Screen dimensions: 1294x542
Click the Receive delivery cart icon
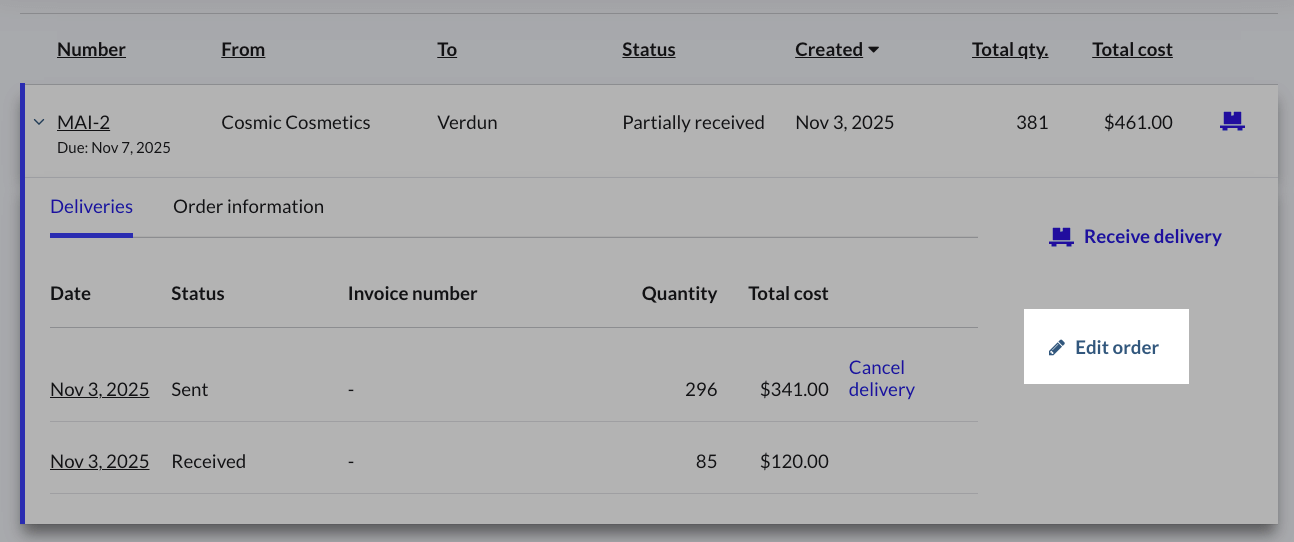point(1060,237)
